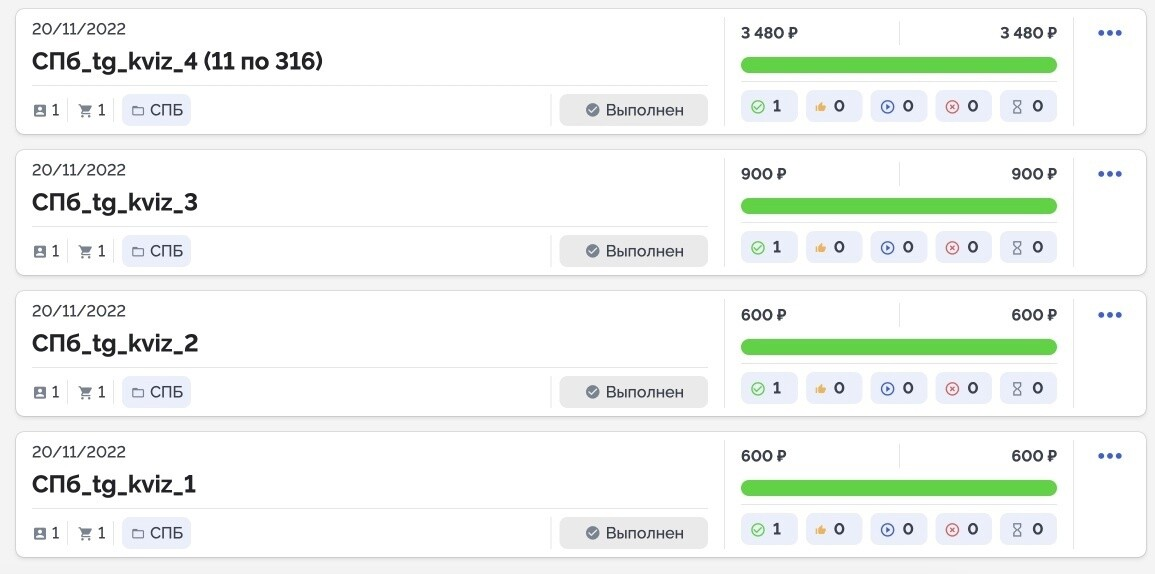Open three-dots menu for СПб_tg_kviz_4
This screenshot has height=574, width=1155.
pos(1109,33)
